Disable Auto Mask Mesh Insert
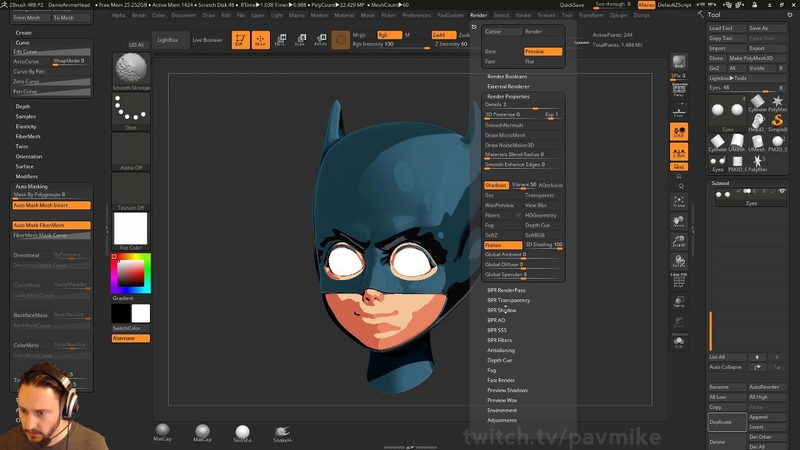This screenshot has height=450, width=800. tap(52, 205)
